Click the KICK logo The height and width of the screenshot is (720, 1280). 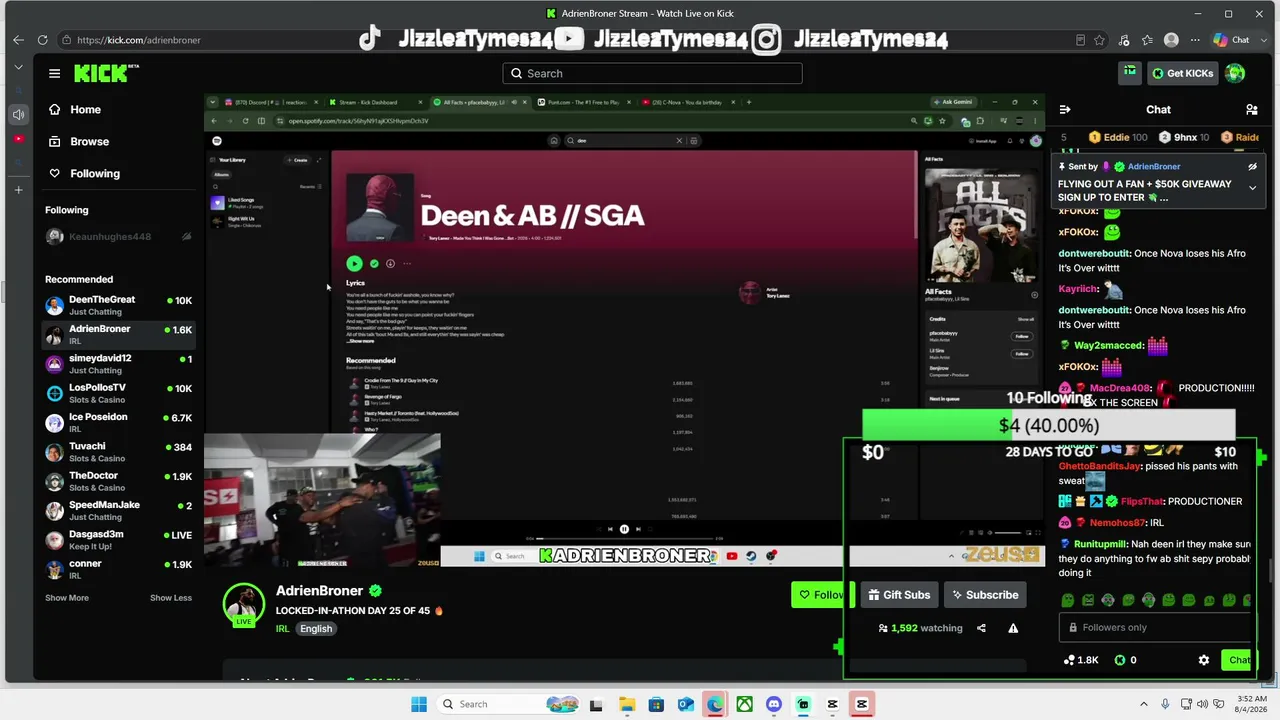point(100,73)
